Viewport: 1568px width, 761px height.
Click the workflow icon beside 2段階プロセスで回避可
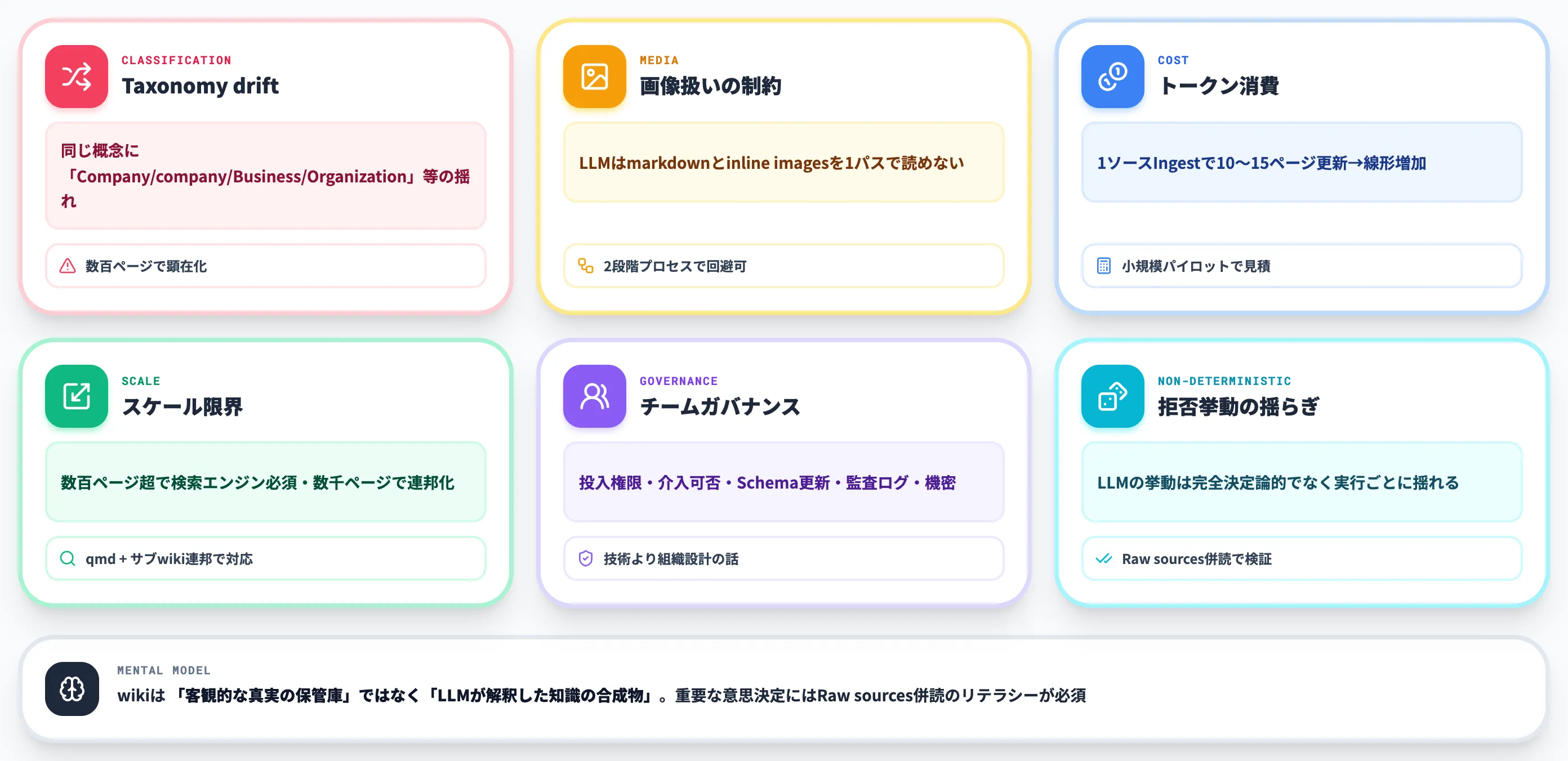coord(586,266)
